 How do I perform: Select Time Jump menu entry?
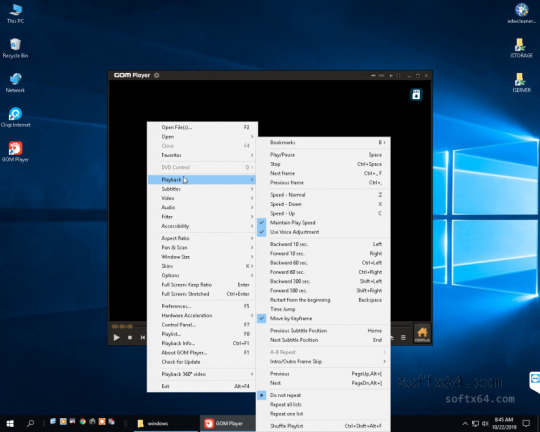coord(323,309)
